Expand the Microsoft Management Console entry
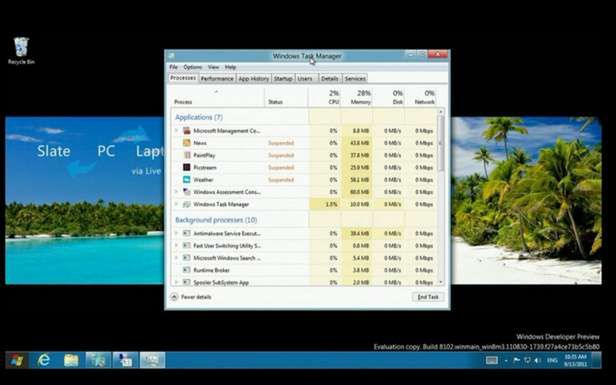The image size is (616, 385). (176, 131)
